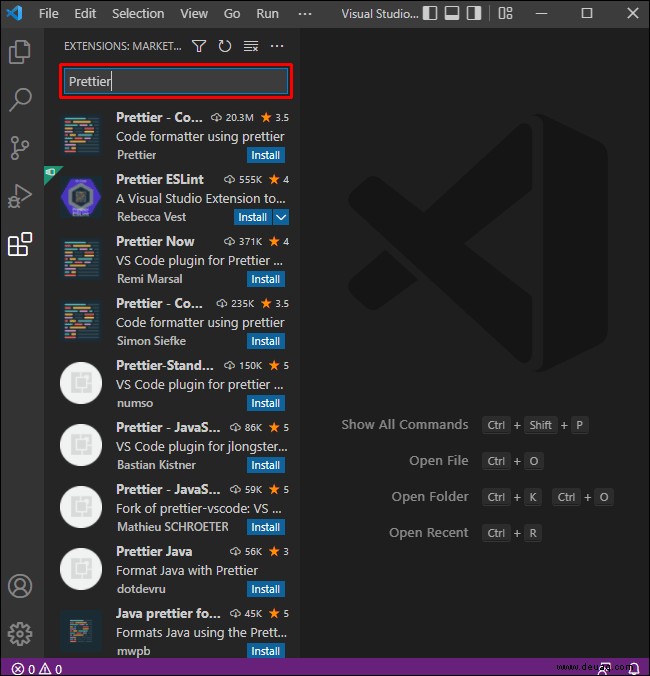The width and height of the screenshot is (650, 676).
Task: Click the filter extensions funnel icon
Action: 199,46
